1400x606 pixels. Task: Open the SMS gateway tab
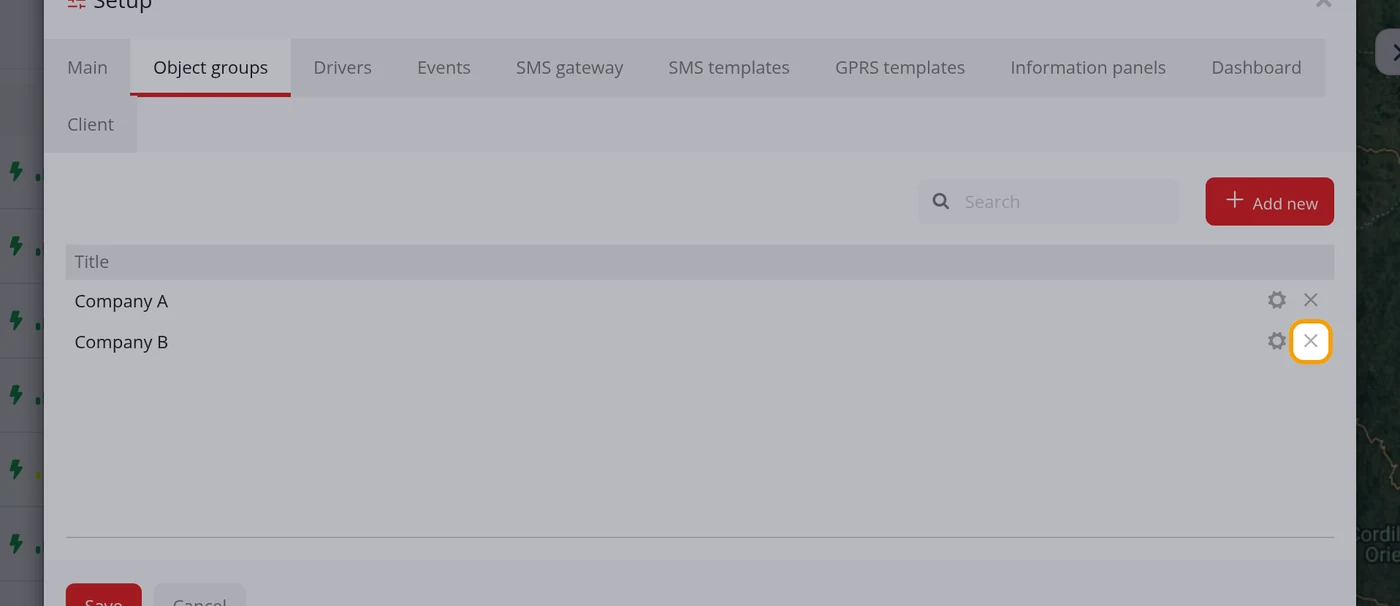(569, 67)
